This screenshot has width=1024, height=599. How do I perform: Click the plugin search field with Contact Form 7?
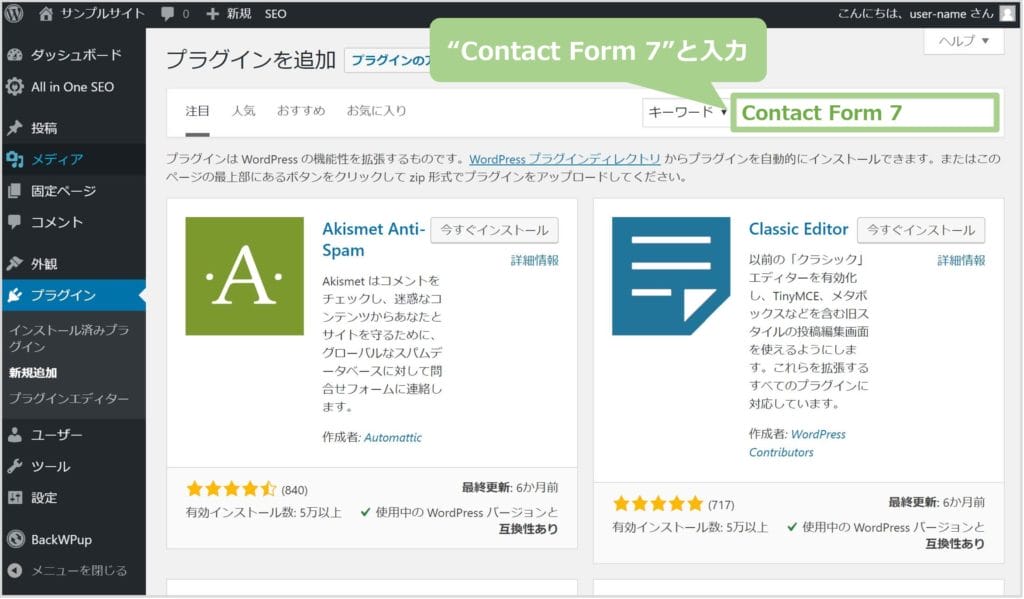tap(865, 112)
